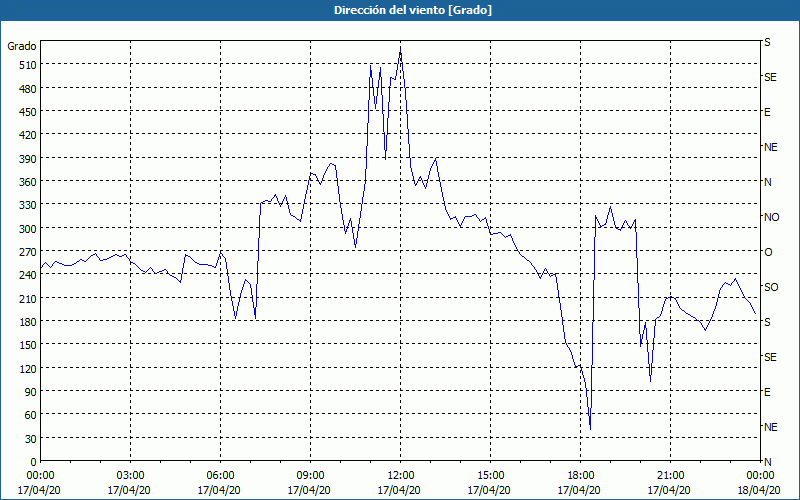This screenshot has height=500, width=800.
Task: Click the 480 value on the left axis
Action: [28, 89]
